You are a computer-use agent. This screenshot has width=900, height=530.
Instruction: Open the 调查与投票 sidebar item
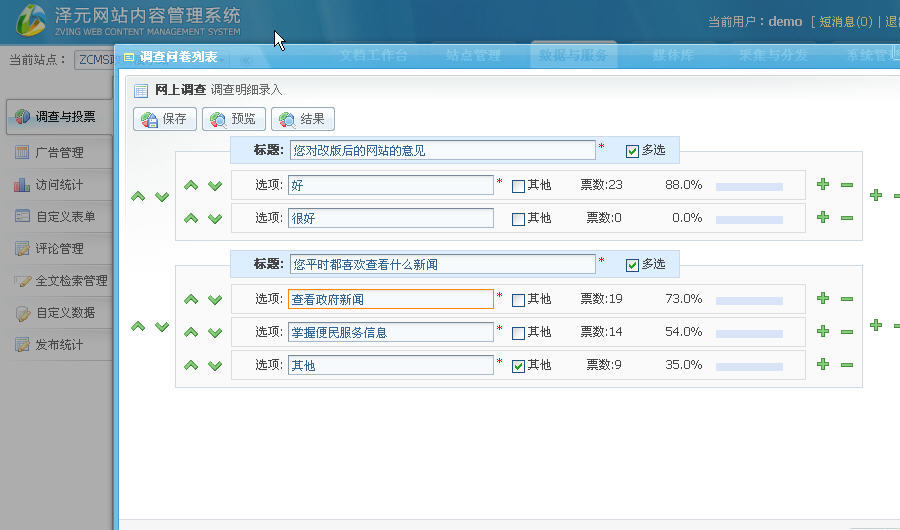tap(60, 117)
